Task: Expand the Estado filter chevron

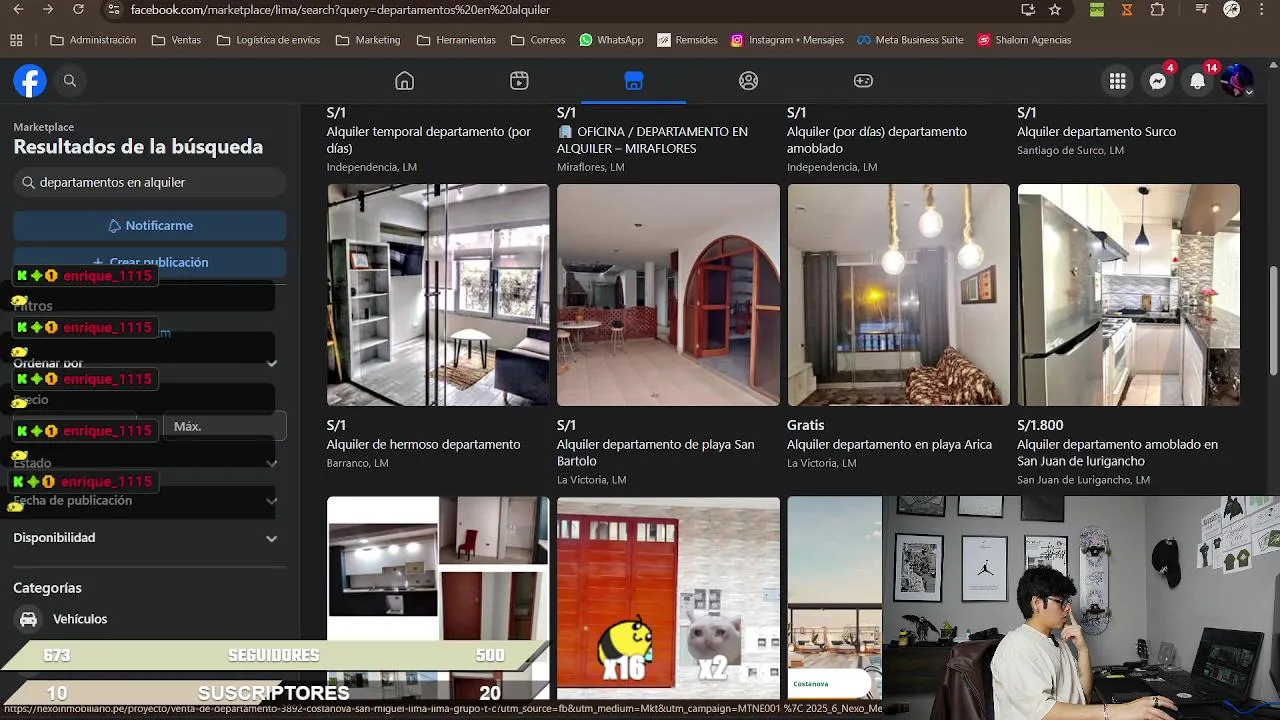Action: [x=271, y=463]
